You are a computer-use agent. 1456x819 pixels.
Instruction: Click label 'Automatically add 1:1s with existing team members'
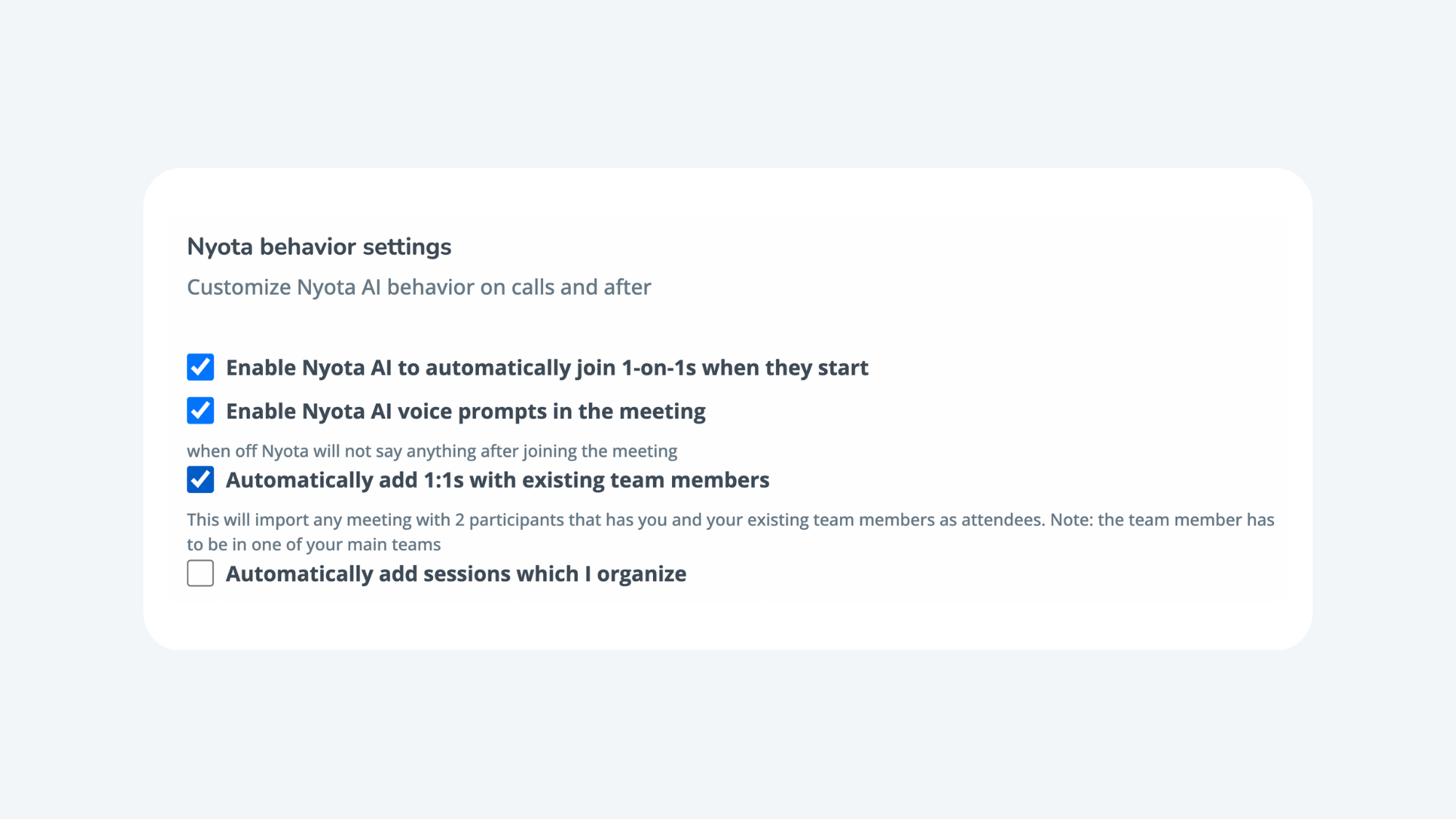tap(498, 480)
